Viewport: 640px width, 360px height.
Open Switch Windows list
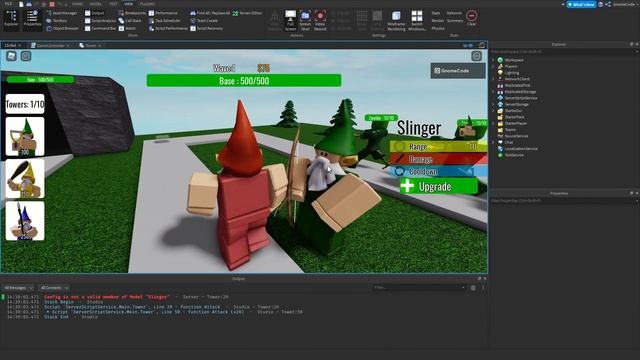pyautogui.click(x=417, y=20)
